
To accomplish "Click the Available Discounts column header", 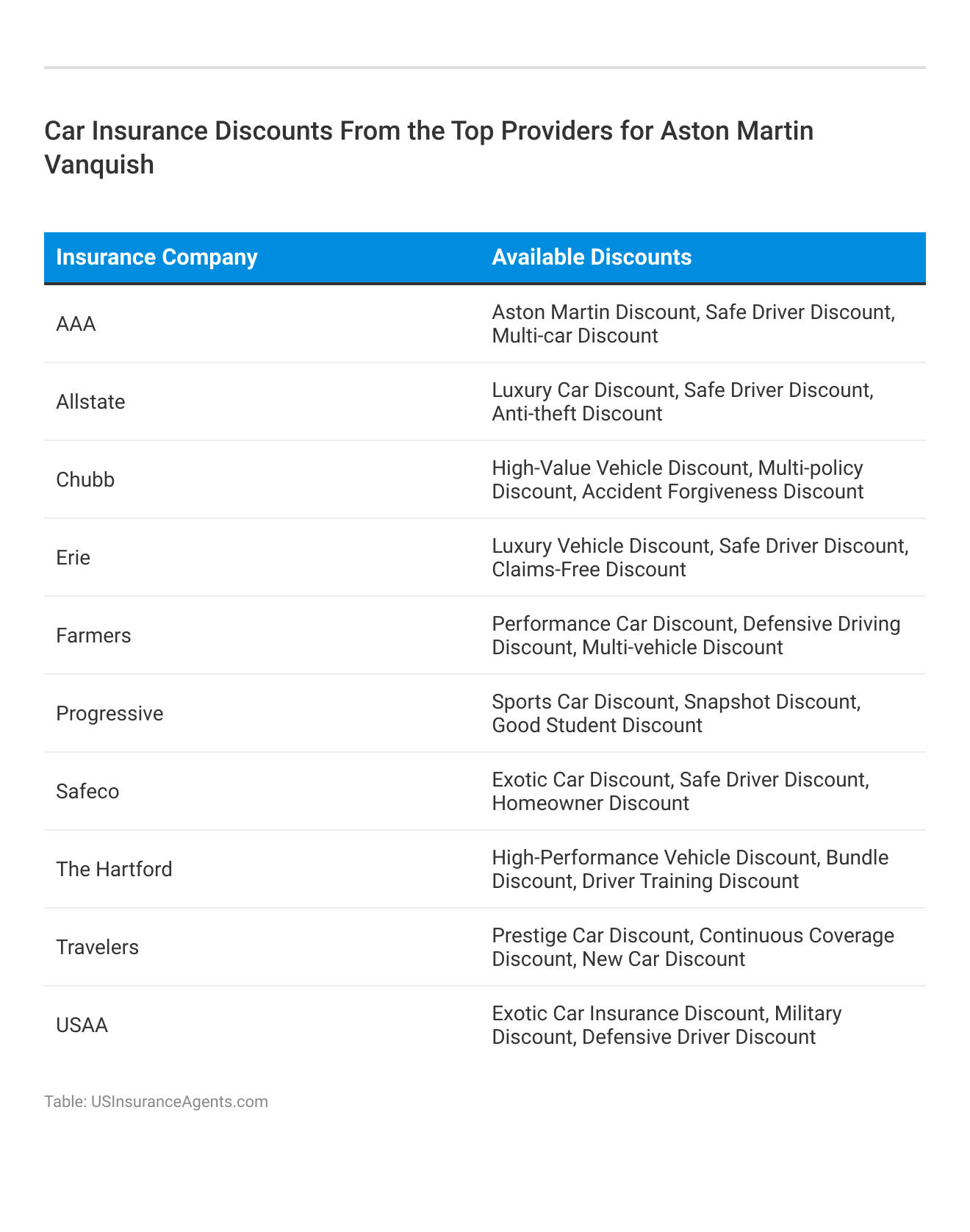I will pyautogui.click(x=592, y=257).
